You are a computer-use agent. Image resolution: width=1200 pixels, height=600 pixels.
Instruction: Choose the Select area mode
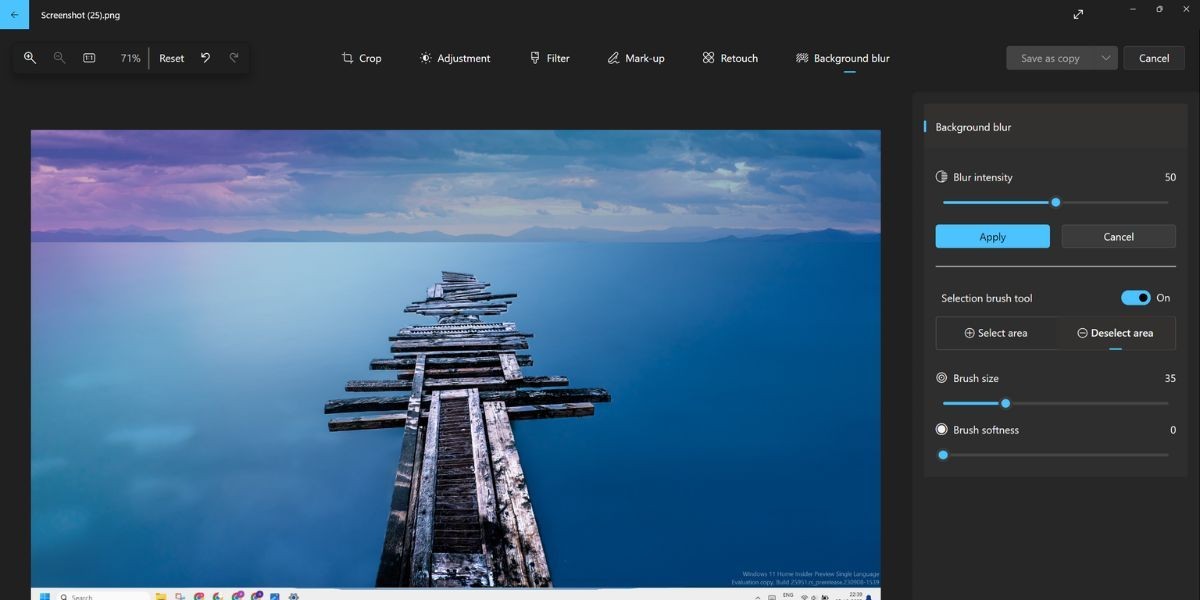[x=996, y=333]
